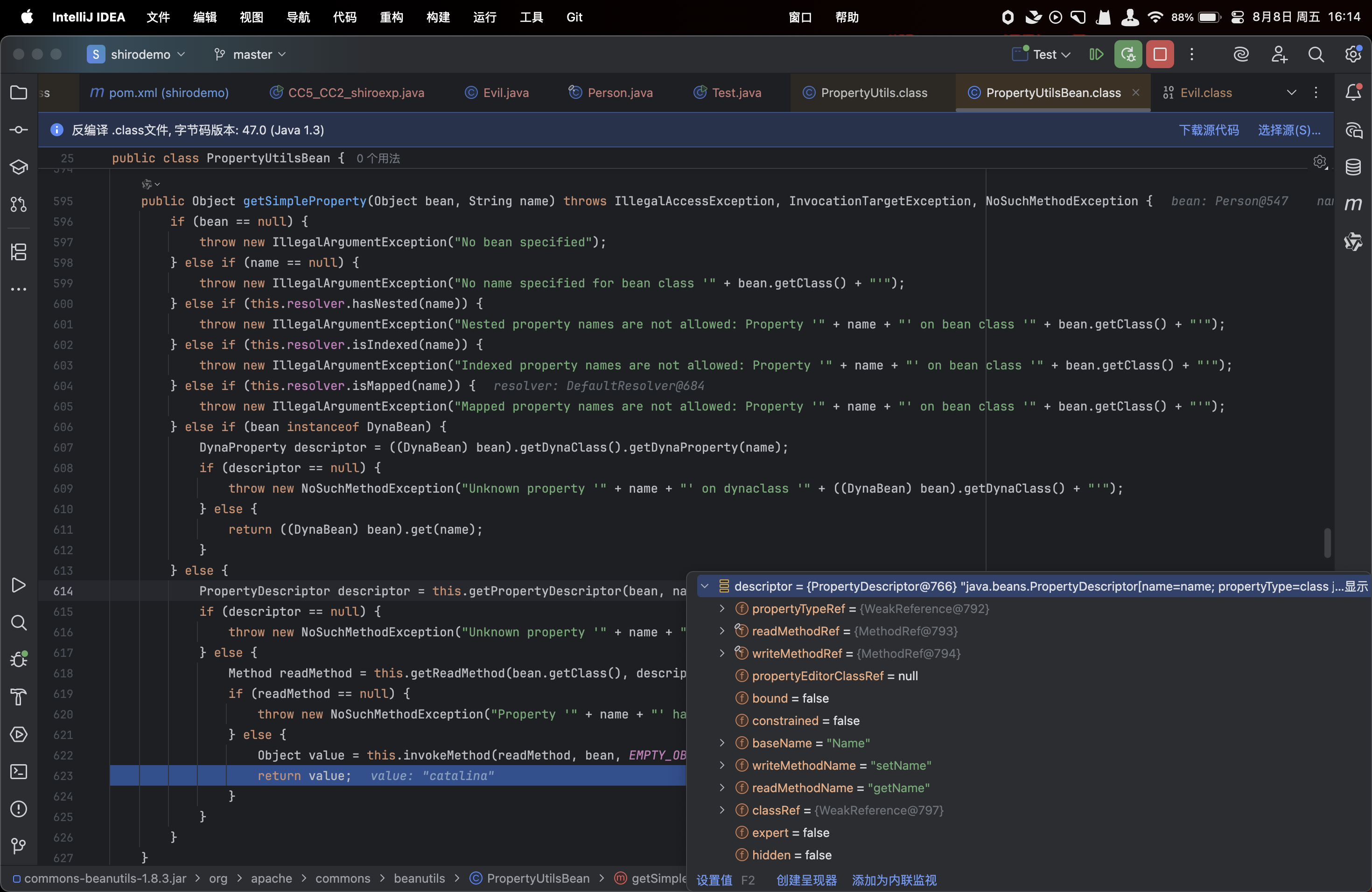Open the Project folder tool window
Screen dimensions: 1372x892
(x=19, y=92)
